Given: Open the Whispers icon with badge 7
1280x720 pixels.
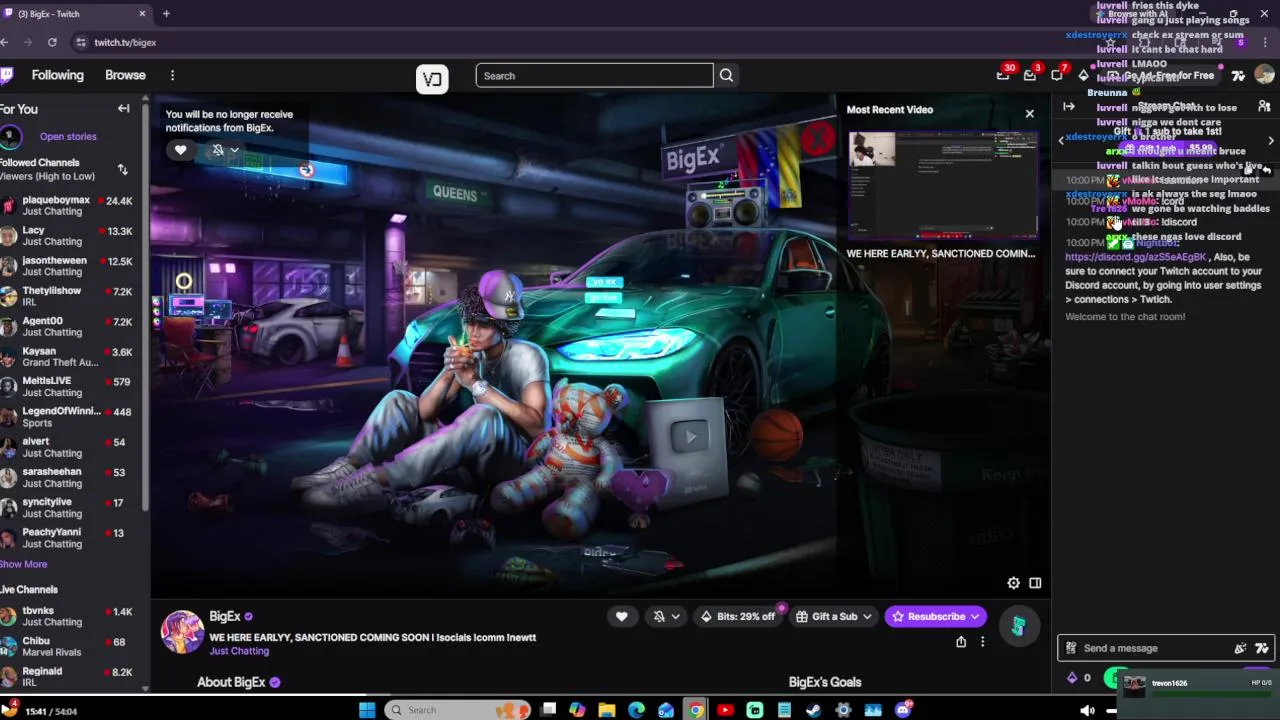Looking at the screenshot, I should tap(1057, 75).
